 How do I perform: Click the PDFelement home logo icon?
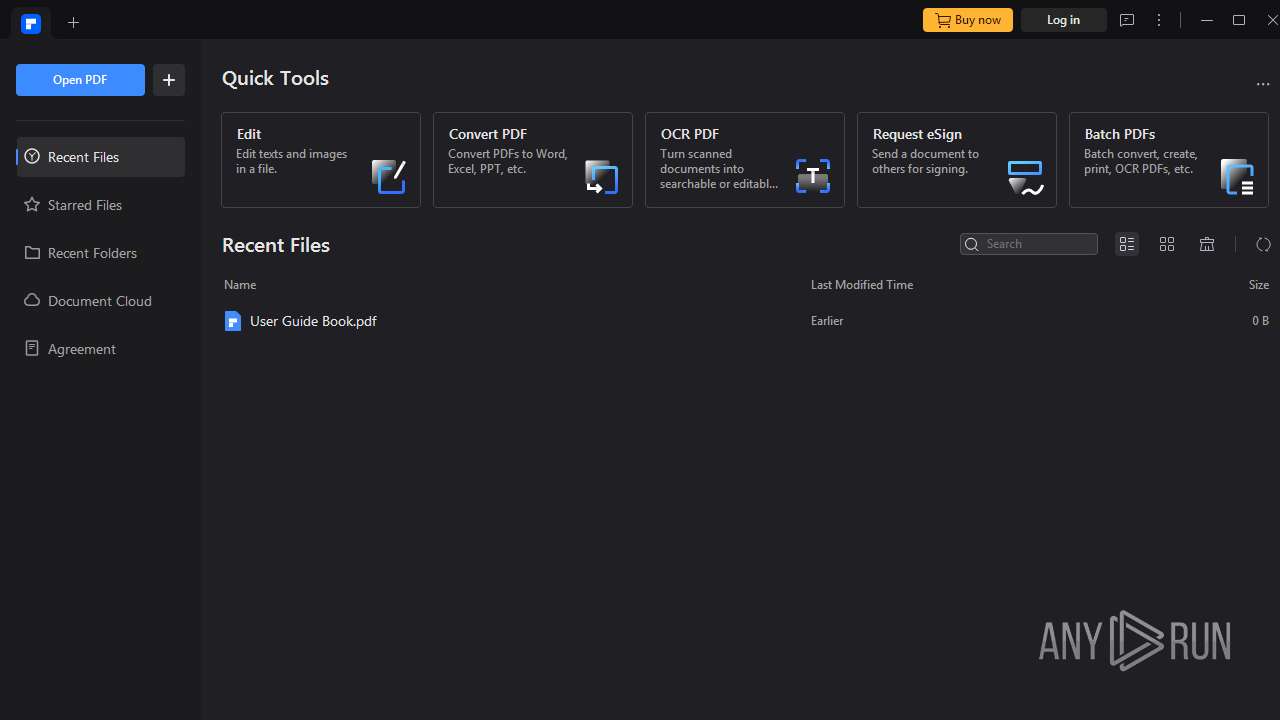[x=31, y=23]
